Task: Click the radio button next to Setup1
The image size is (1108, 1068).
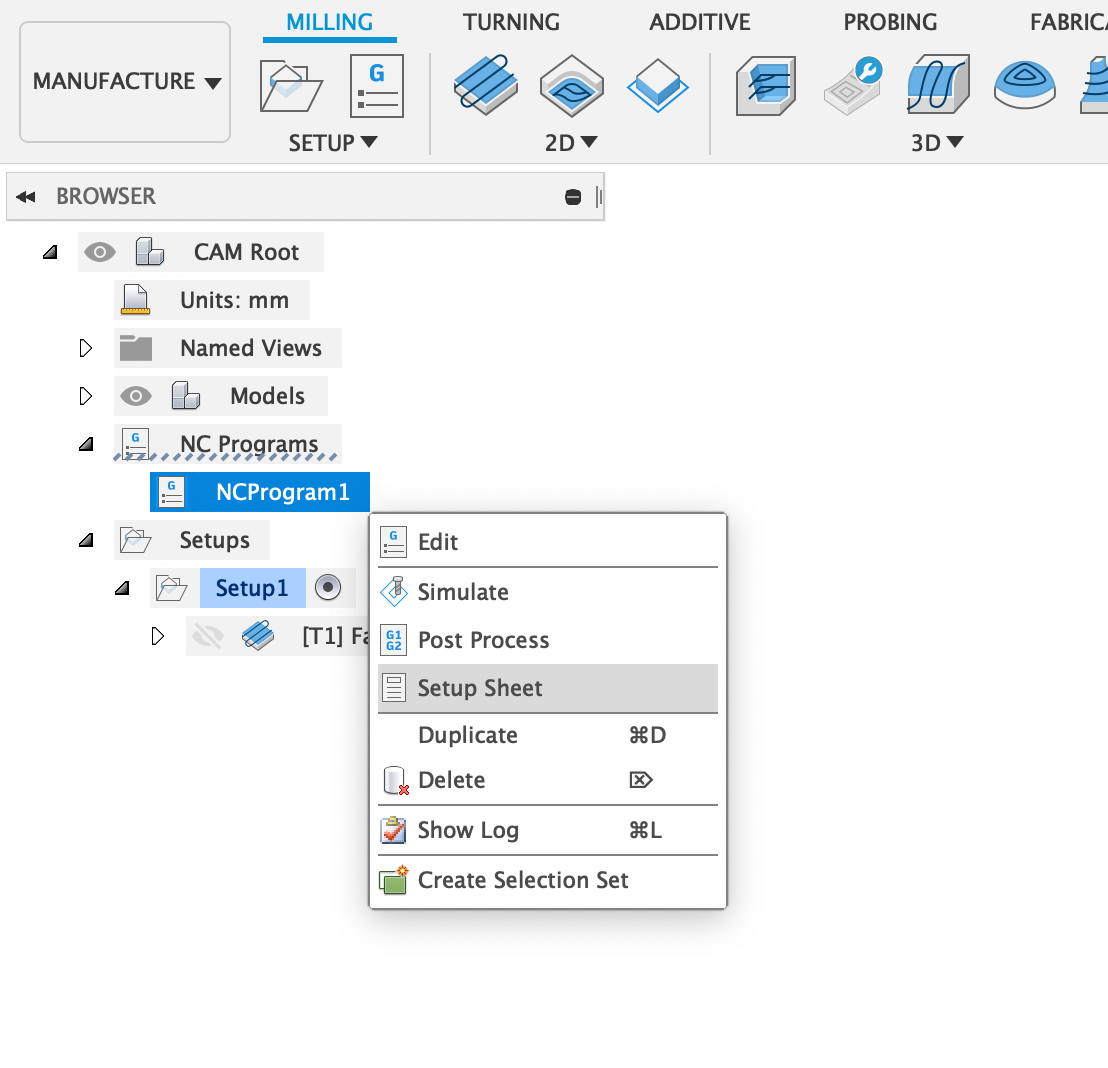Action: tap(331, 588)
